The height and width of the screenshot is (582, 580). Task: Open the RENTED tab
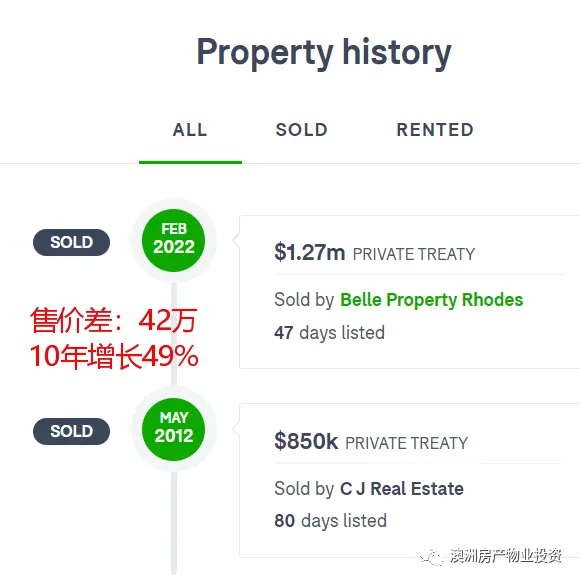tap(435, 130)
